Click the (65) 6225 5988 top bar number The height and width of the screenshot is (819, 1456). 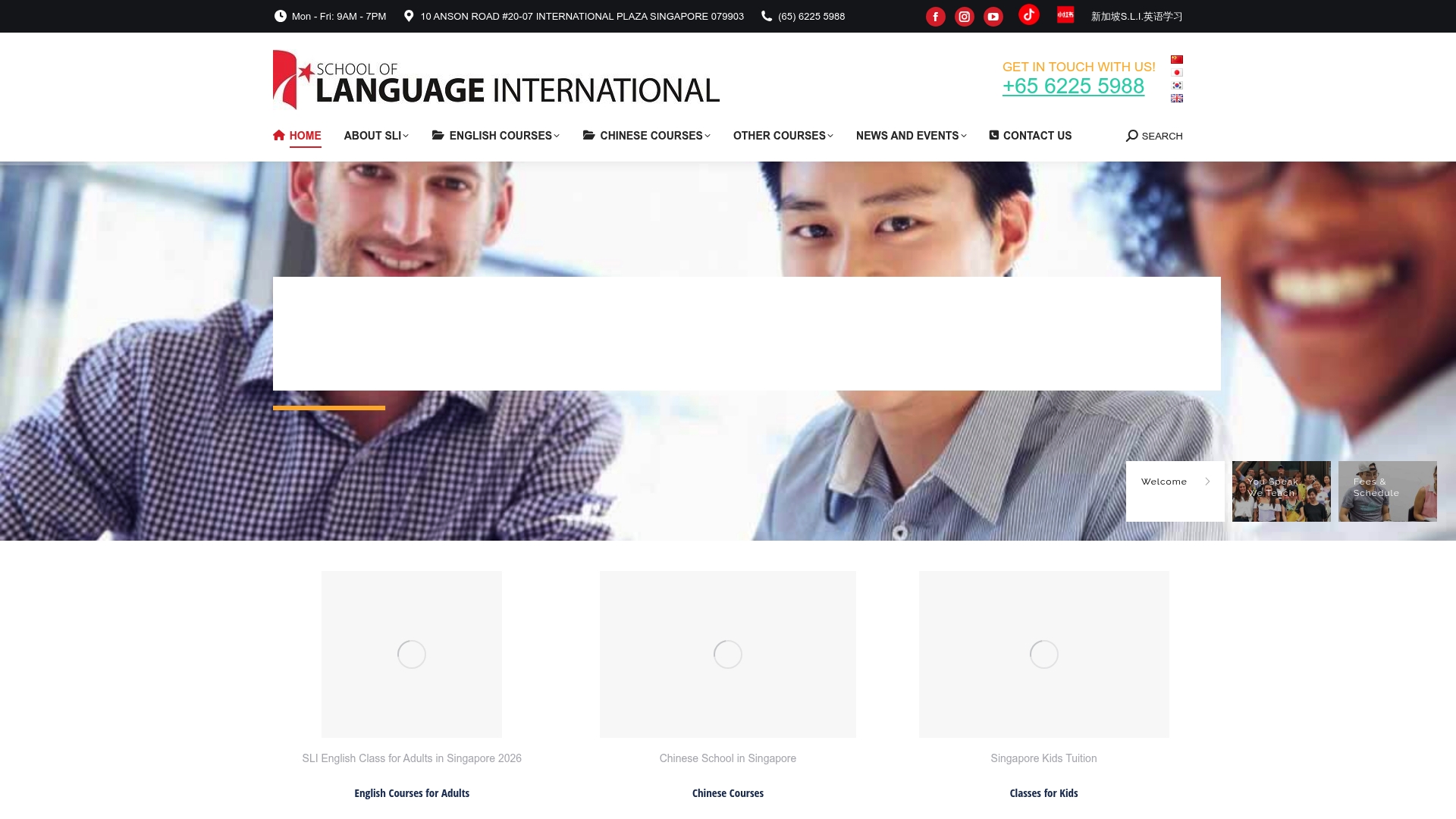pyautogui.click(x=811, y=17)
